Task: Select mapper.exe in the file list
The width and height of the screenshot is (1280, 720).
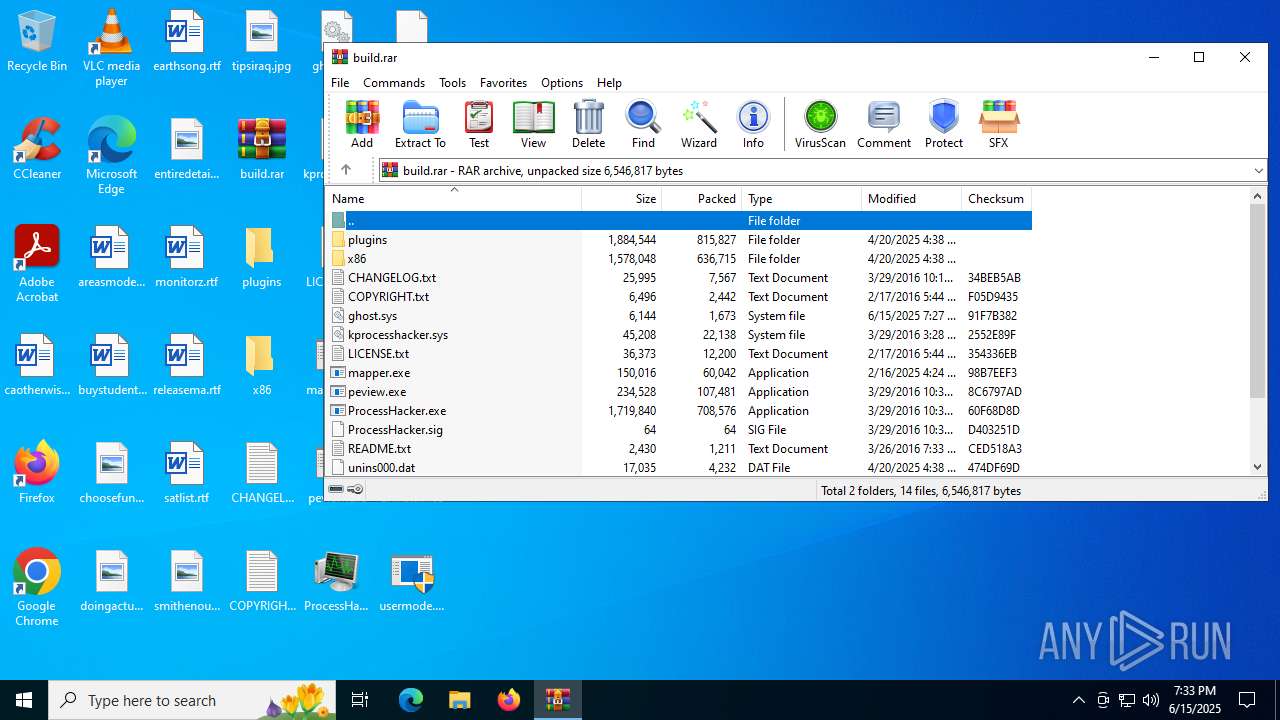Action: (x=680, y=373)
